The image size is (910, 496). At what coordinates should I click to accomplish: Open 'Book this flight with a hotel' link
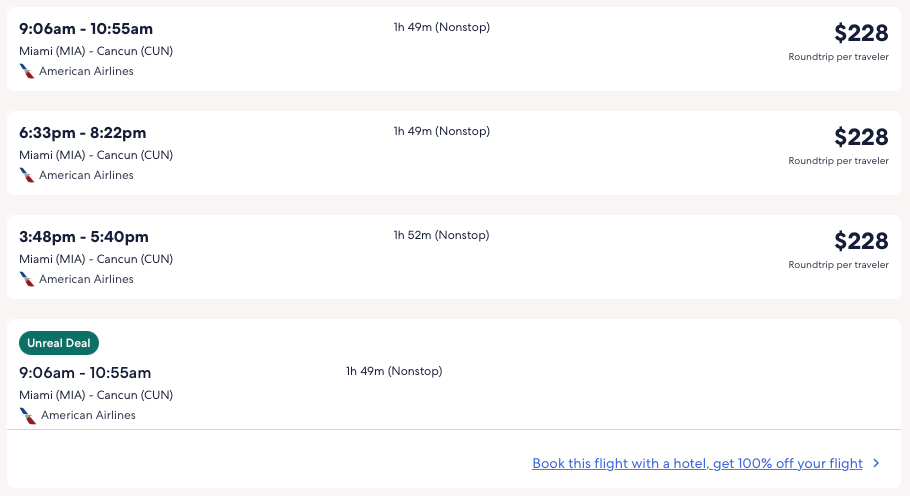pyautogui.click(x=697, y=463)
